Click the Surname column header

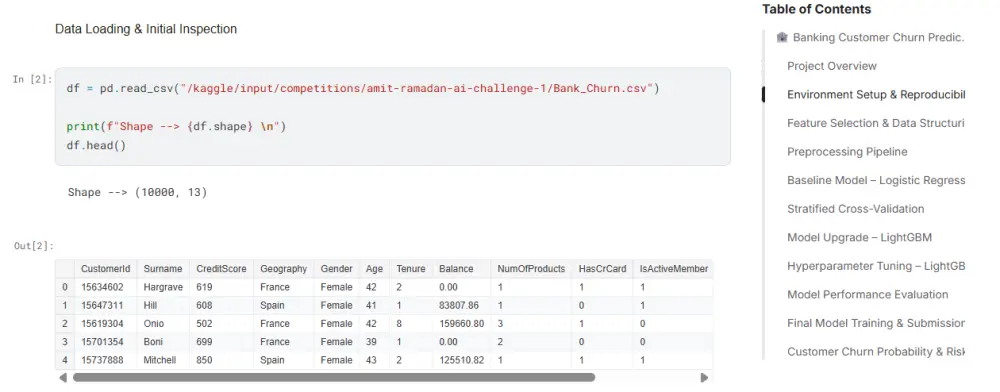click(x=163, y=269)
